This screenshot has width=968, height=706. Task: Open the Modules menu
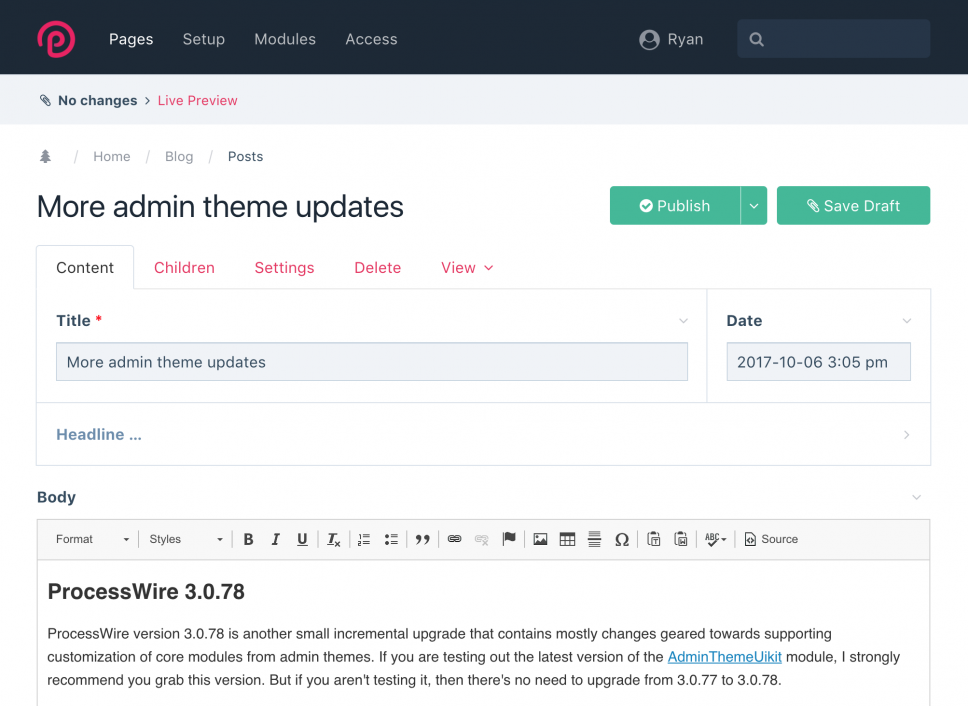tap(285, 39)
